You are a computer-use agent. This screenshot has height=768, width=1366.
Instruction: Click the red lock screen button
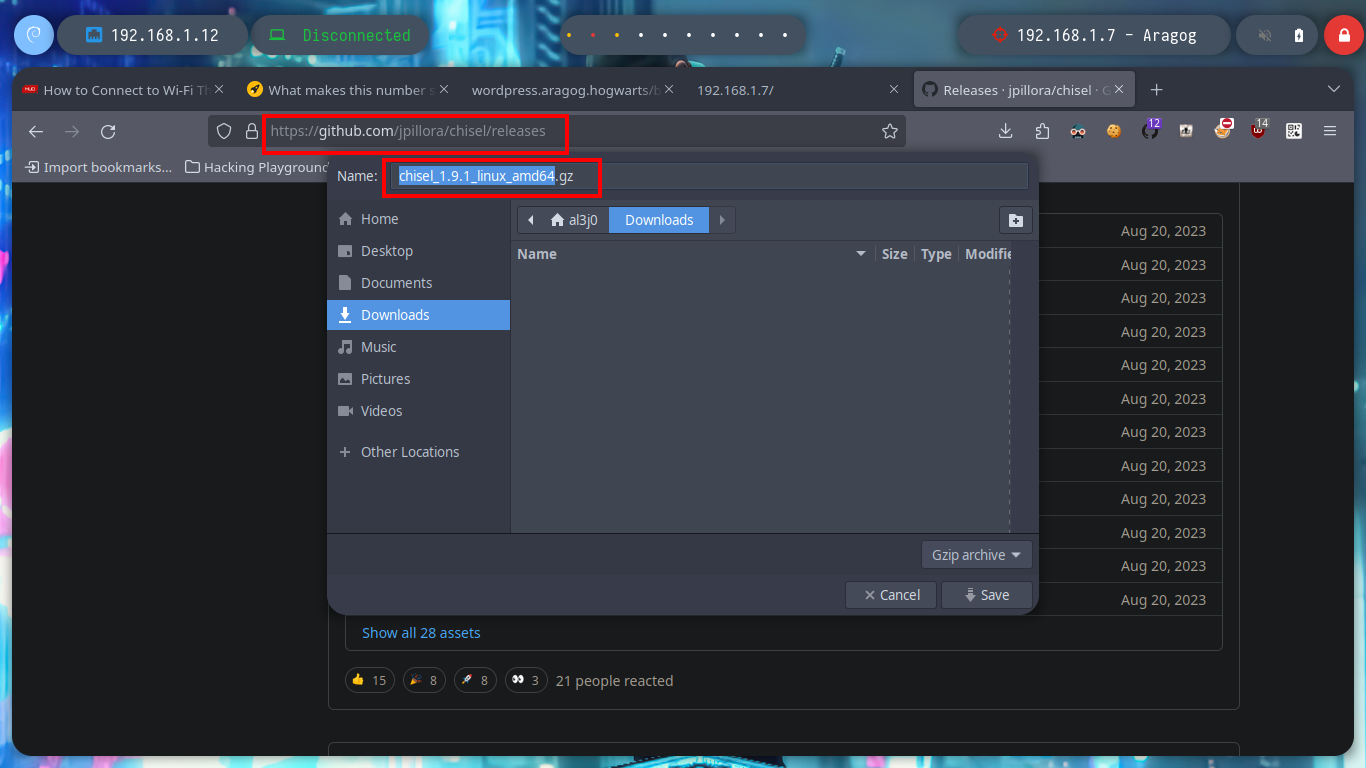1343,35
